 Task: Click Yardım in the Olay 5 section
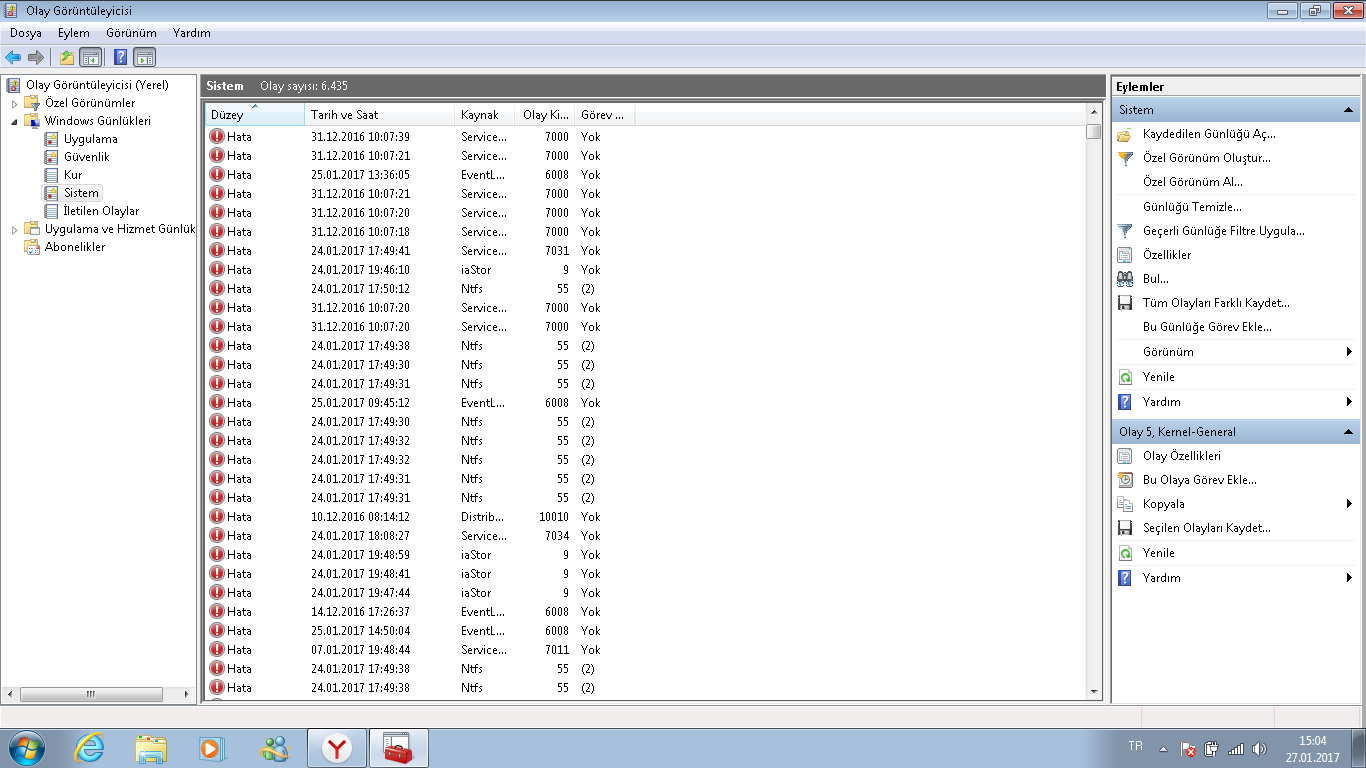[1161, 578]
